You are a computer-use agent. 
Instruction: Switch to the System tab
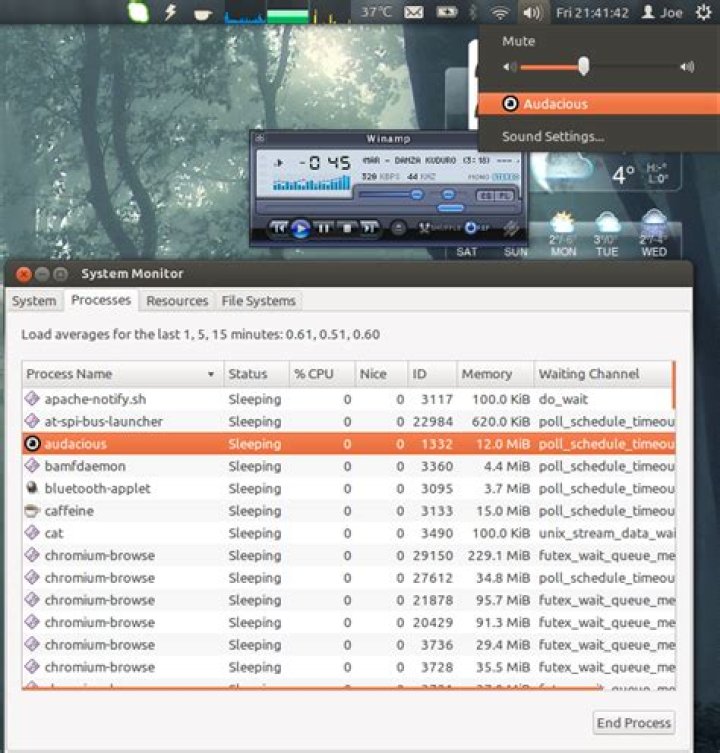pos(34,301)
